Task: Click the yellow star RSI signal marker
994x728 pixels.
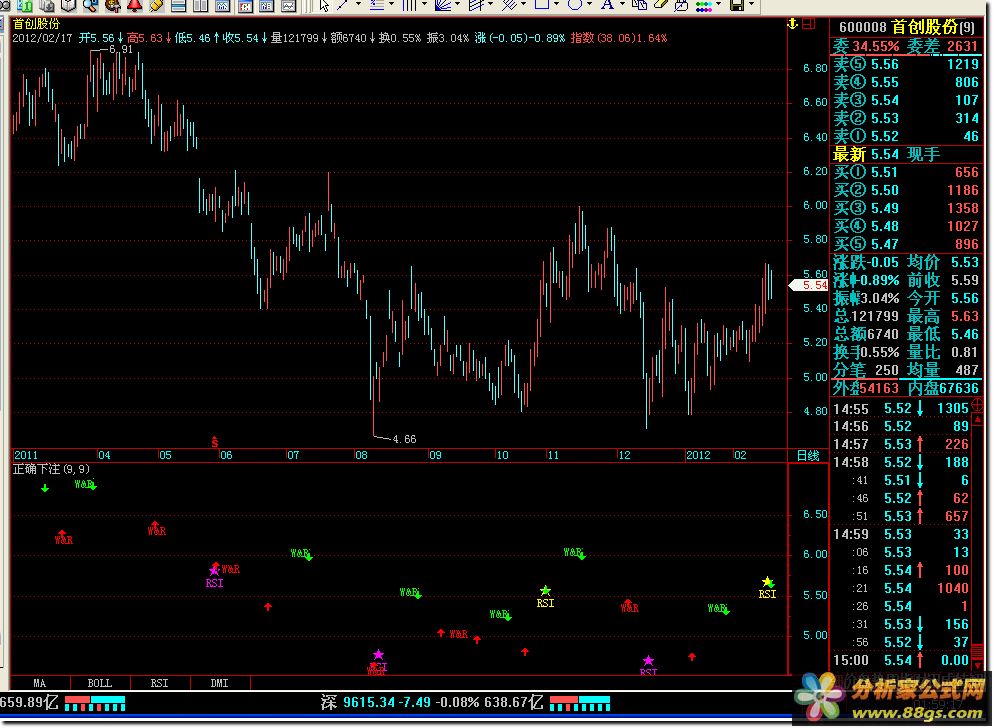Action: (767, 582)
